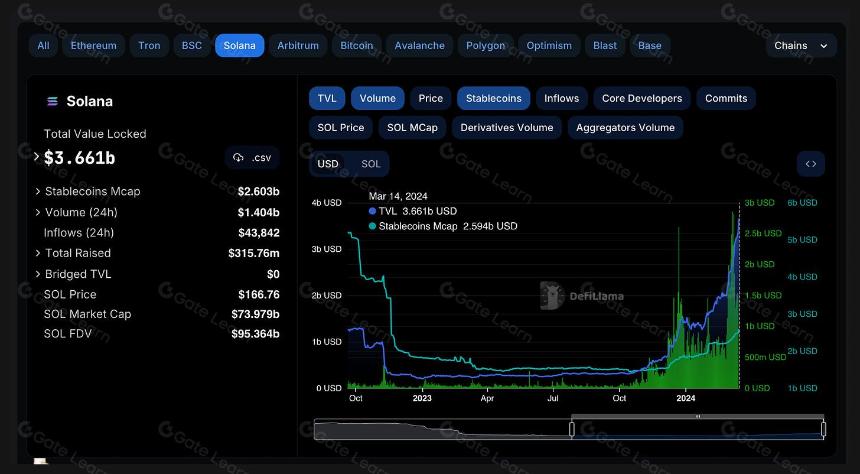The width and height of the screenshot is (860, 474).
Task: Toggle SOL MCap chart series
Action: click(x=412, y=127)
